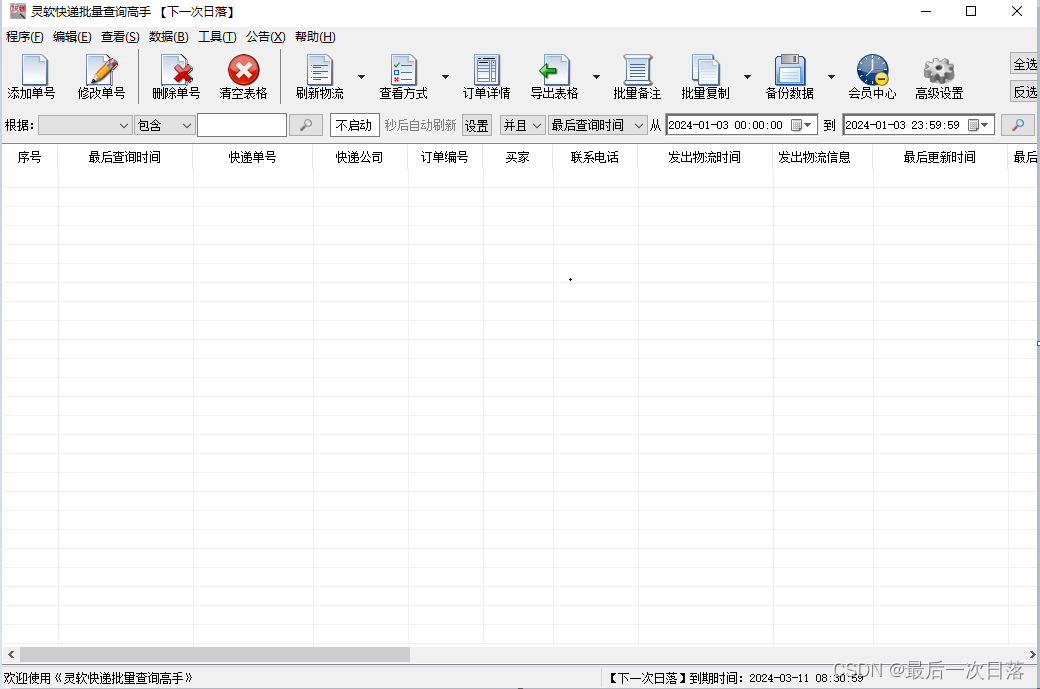The width and height of the screenshot is (1040, 689).
Task: Expand the 查看方式 dropdown arrow
Action: coord(445,77)
